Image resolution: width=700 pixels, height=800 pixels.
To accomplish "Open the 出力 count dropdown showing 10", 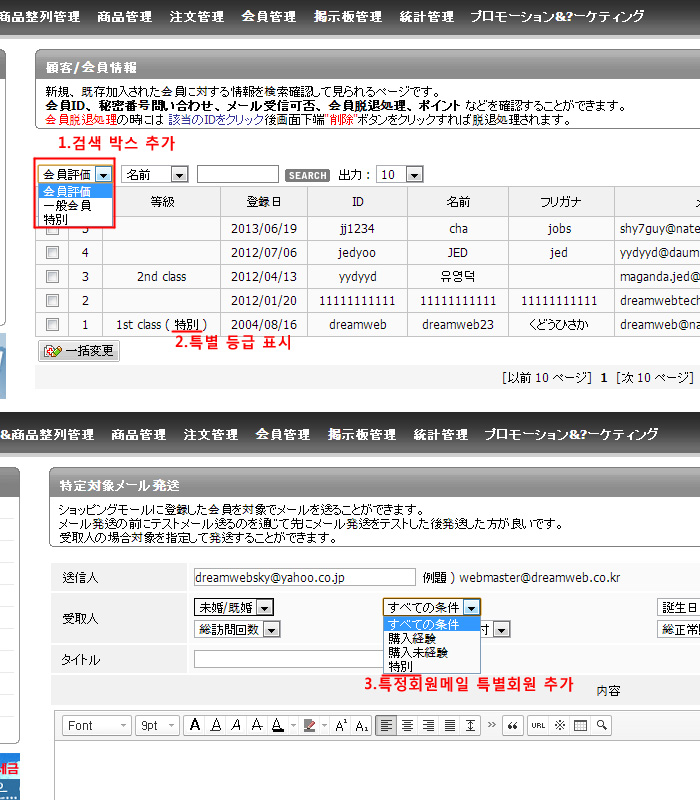I will pyautogui.click(x=400, y=175).
